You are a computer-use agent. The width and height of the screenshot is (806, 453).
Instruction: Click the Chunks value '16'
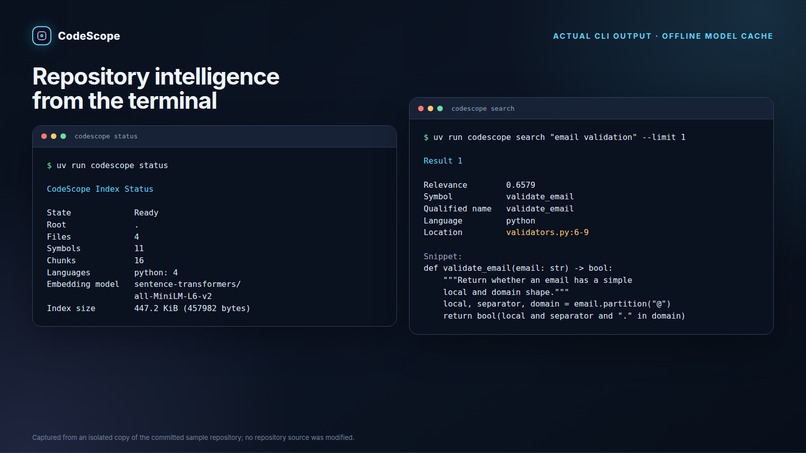point(139,261)
